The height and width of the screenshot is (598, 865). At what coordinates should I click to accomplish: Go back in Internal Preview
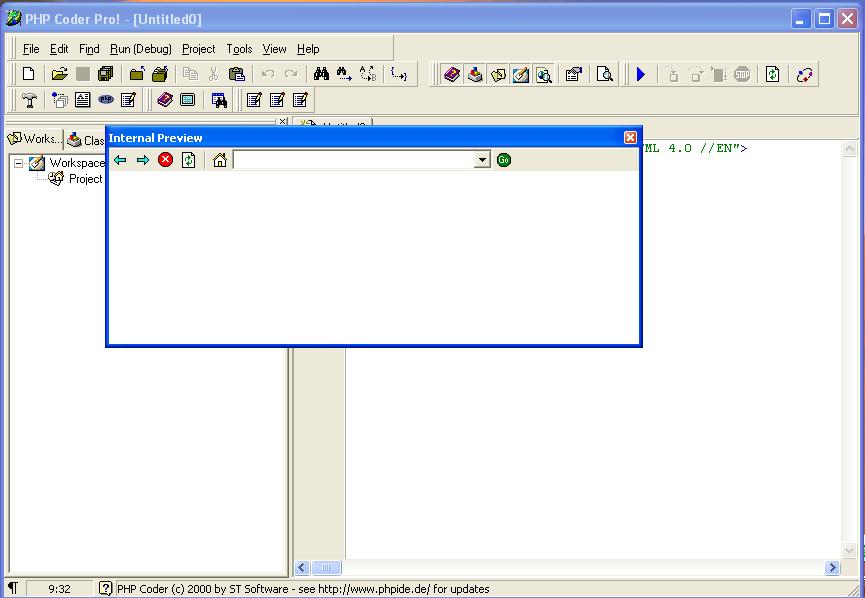click(120, 160)
